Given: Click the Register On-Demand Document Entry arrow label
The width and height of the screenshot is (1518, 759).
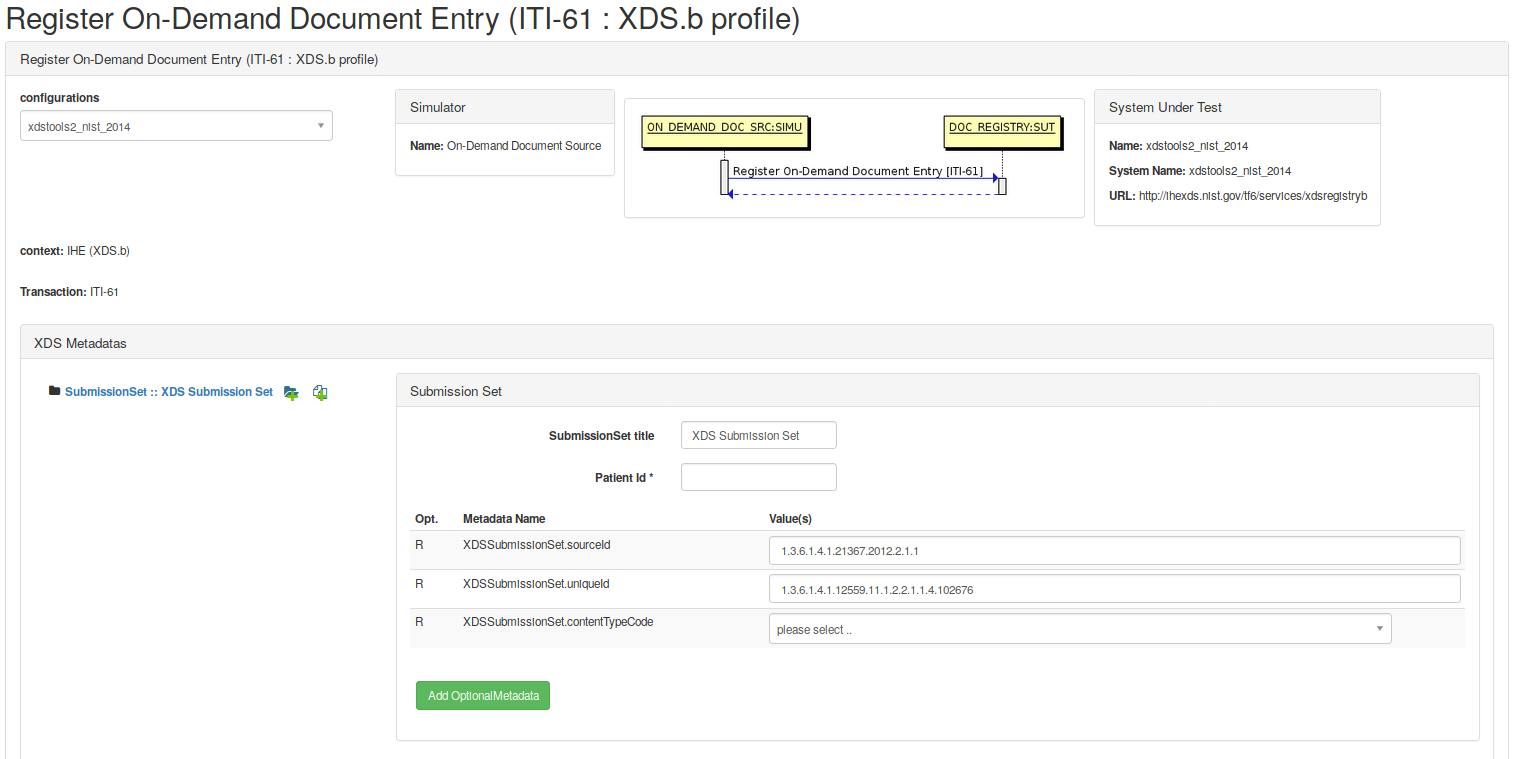Looking at the screenshot, I should [x=857, y=171].
